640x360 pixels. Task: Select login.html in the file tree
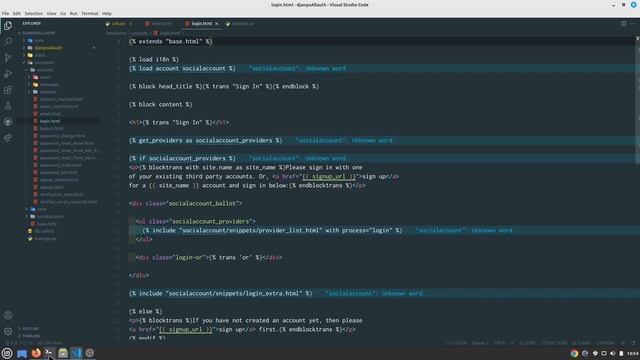(50, 121)
